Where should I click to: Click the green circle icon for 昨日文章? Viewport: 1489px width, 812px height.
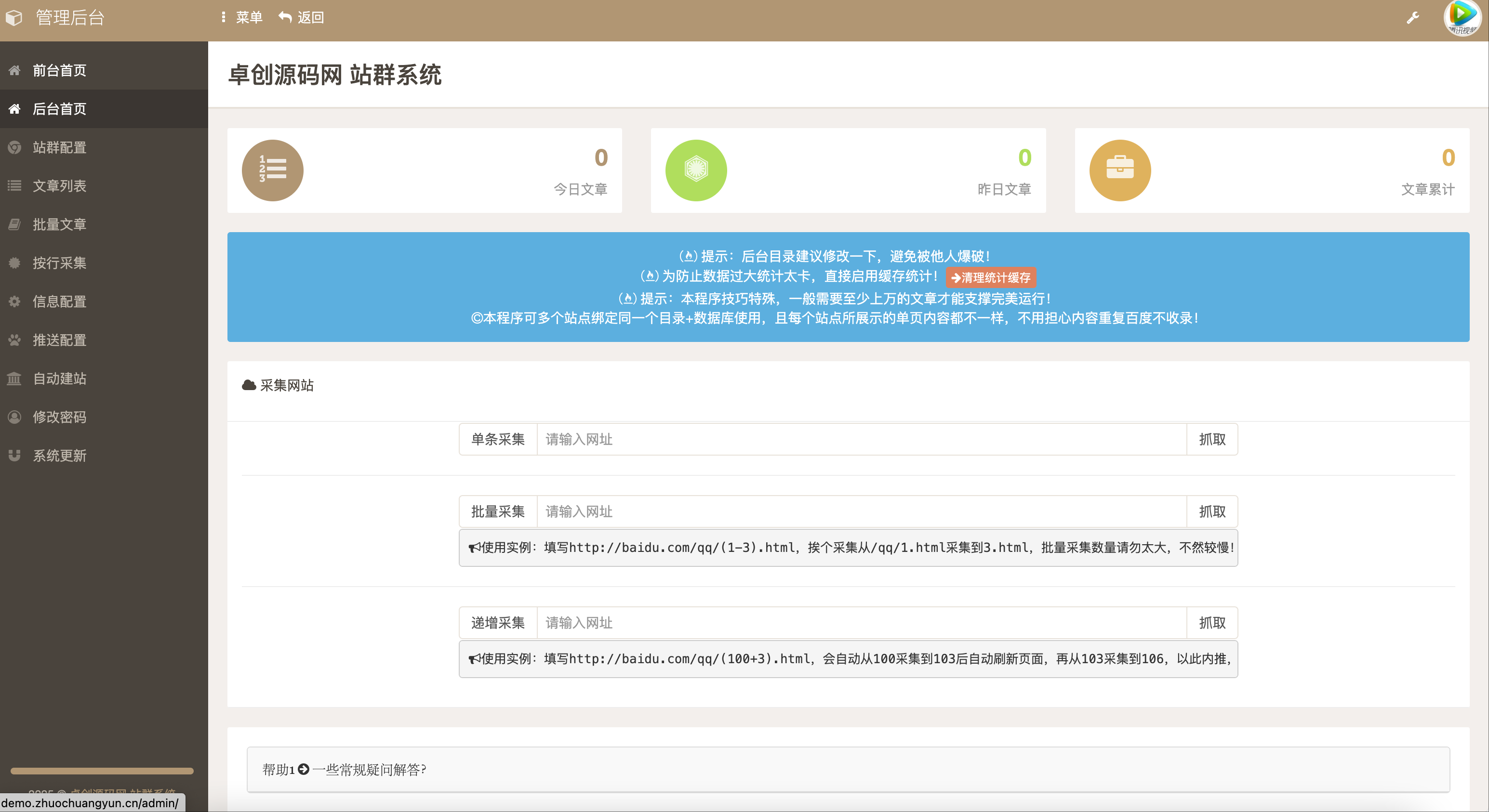point(696,170)
